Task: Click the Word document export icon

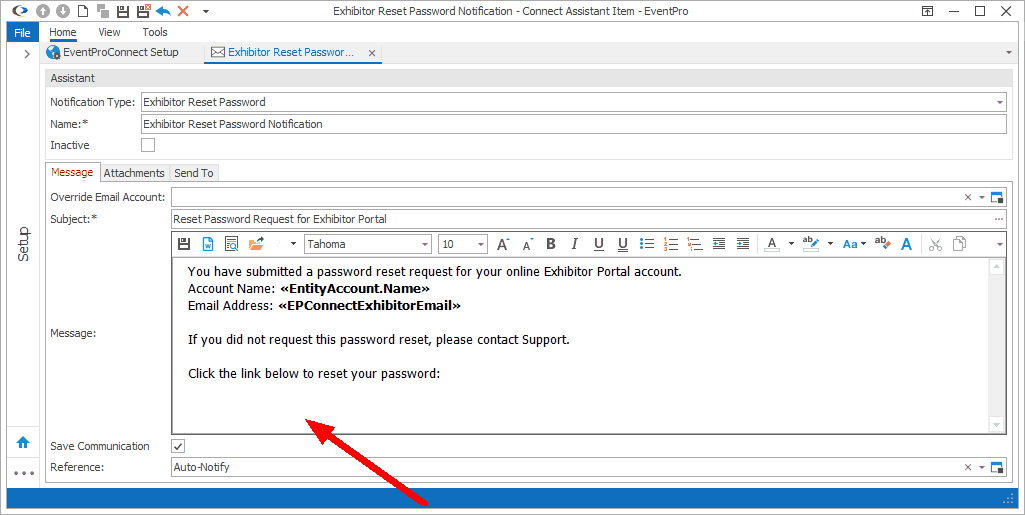Action: point(208,244)
